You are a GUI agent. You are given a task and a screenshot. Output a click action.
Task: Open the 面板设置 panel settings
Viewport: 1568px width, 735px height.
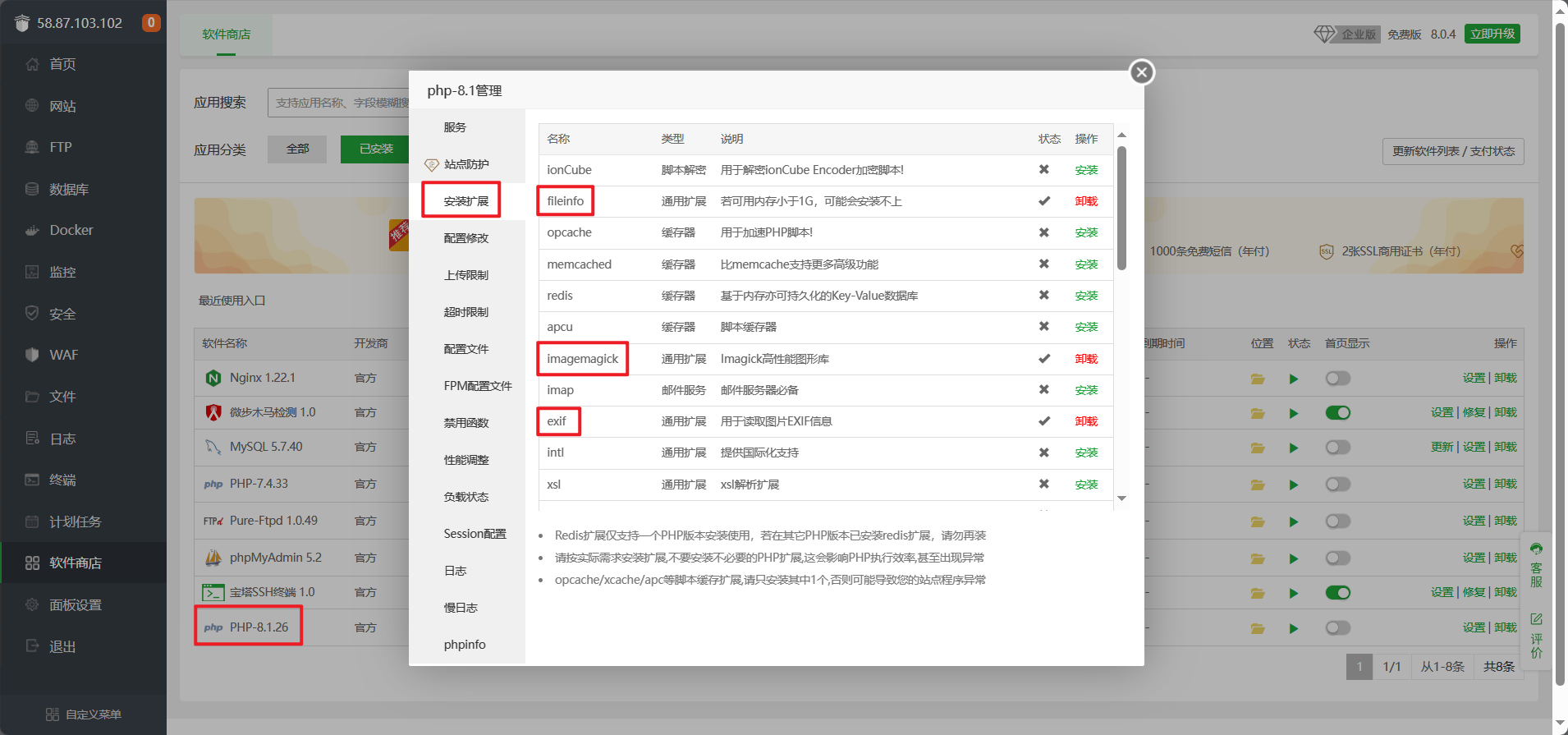coord(76,604)
